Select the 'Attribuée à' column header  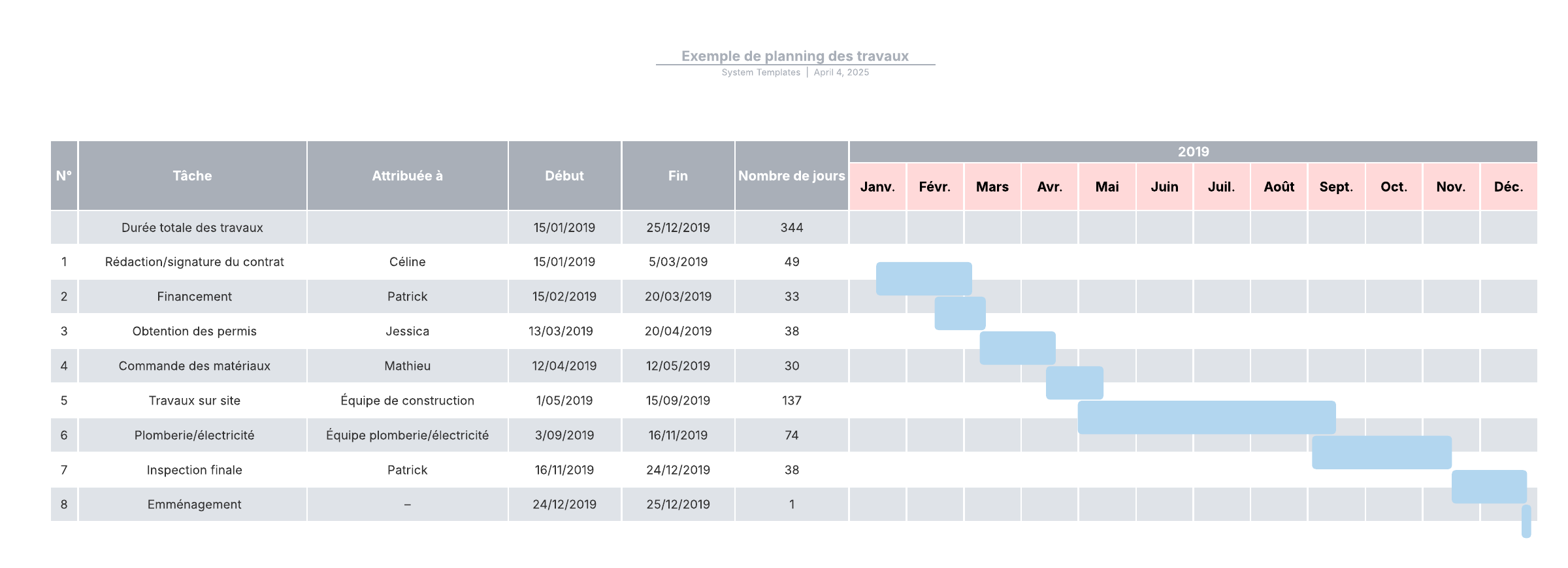click(407, 176)
